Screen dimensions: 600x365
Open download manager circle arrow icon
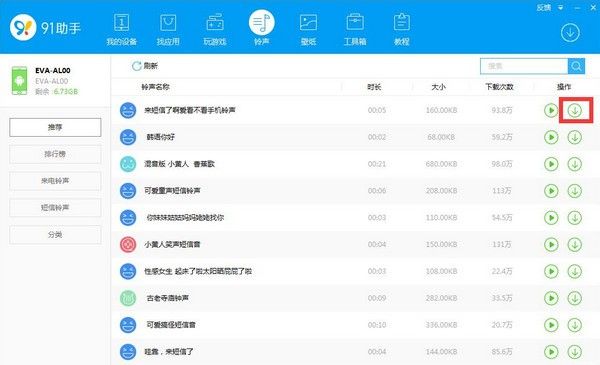pos(570,33)
